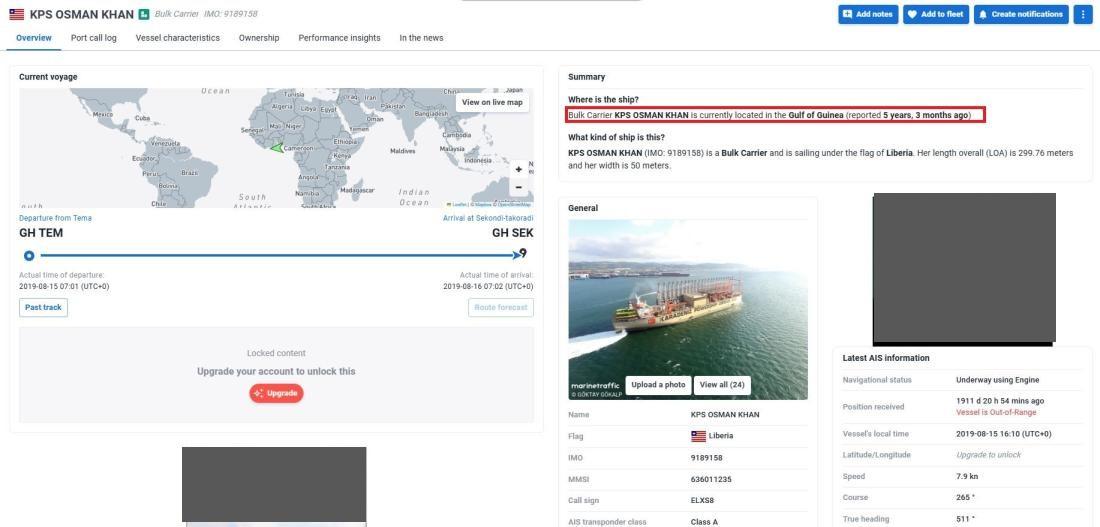Click the Departure from Tema link
This screenshot has width=1100, height=527.
[x=55, y=218]
